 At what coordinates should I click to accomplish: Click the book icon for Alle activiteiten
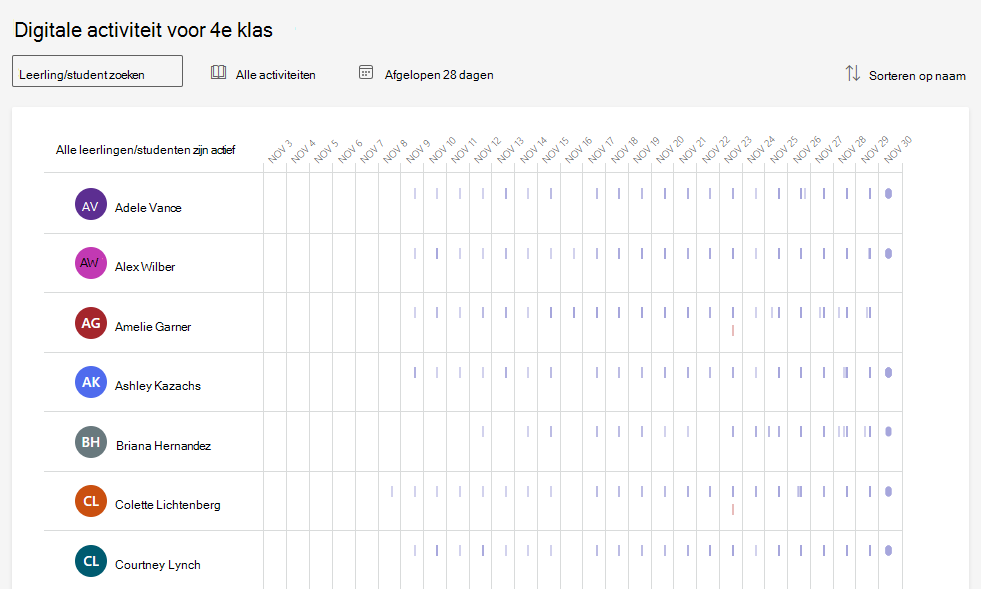[218, 72]
